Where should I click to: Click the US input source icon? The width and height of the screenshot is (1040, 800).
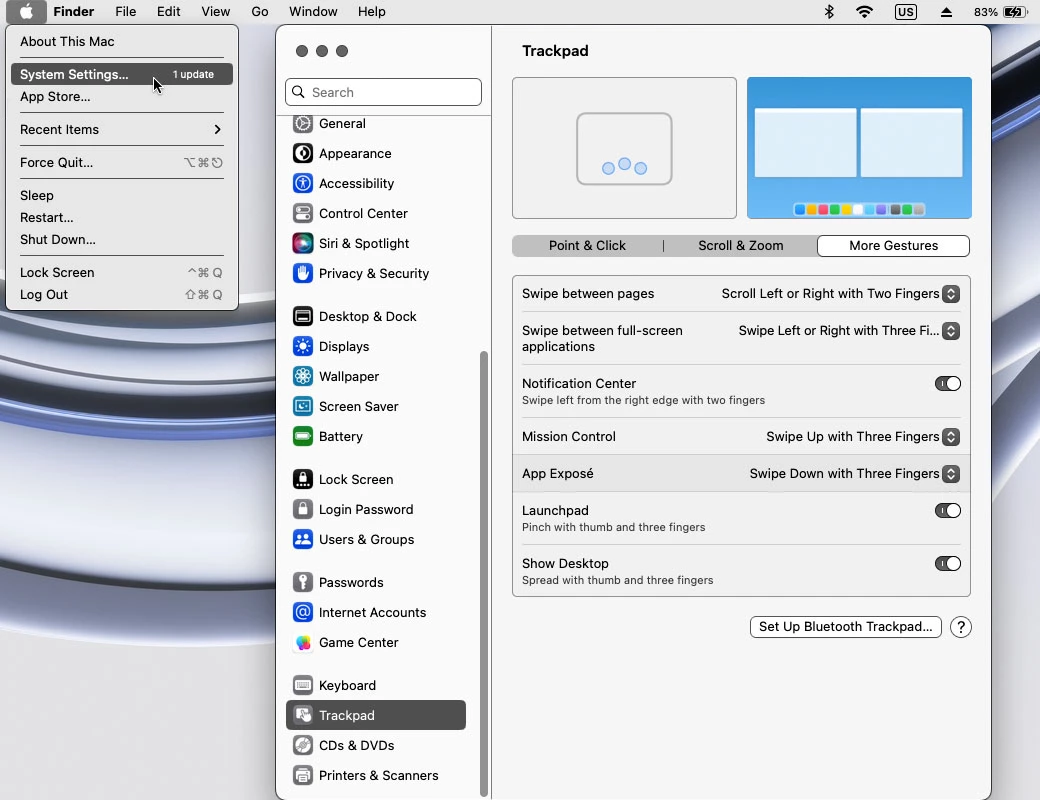905,12
